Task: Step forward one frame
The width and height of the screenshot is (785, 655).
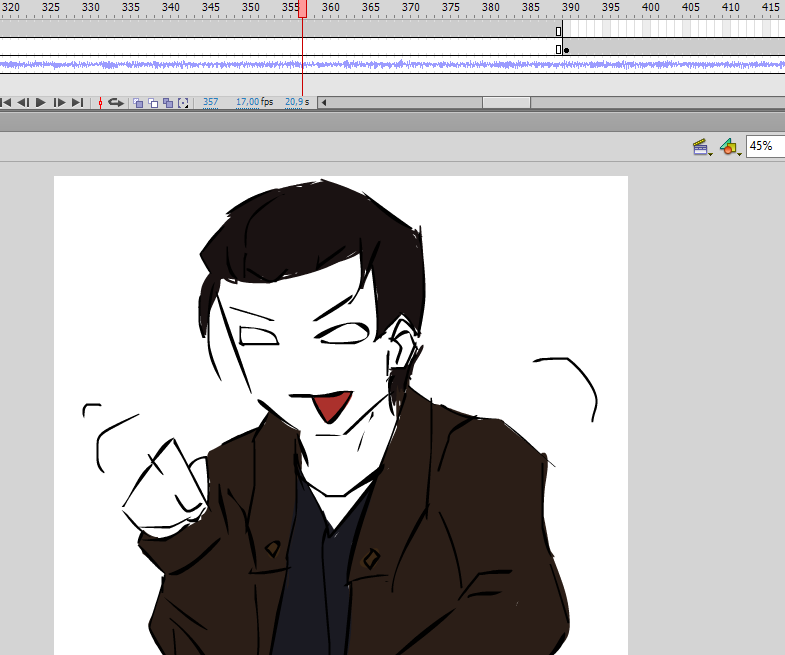Action: point(59,102)
